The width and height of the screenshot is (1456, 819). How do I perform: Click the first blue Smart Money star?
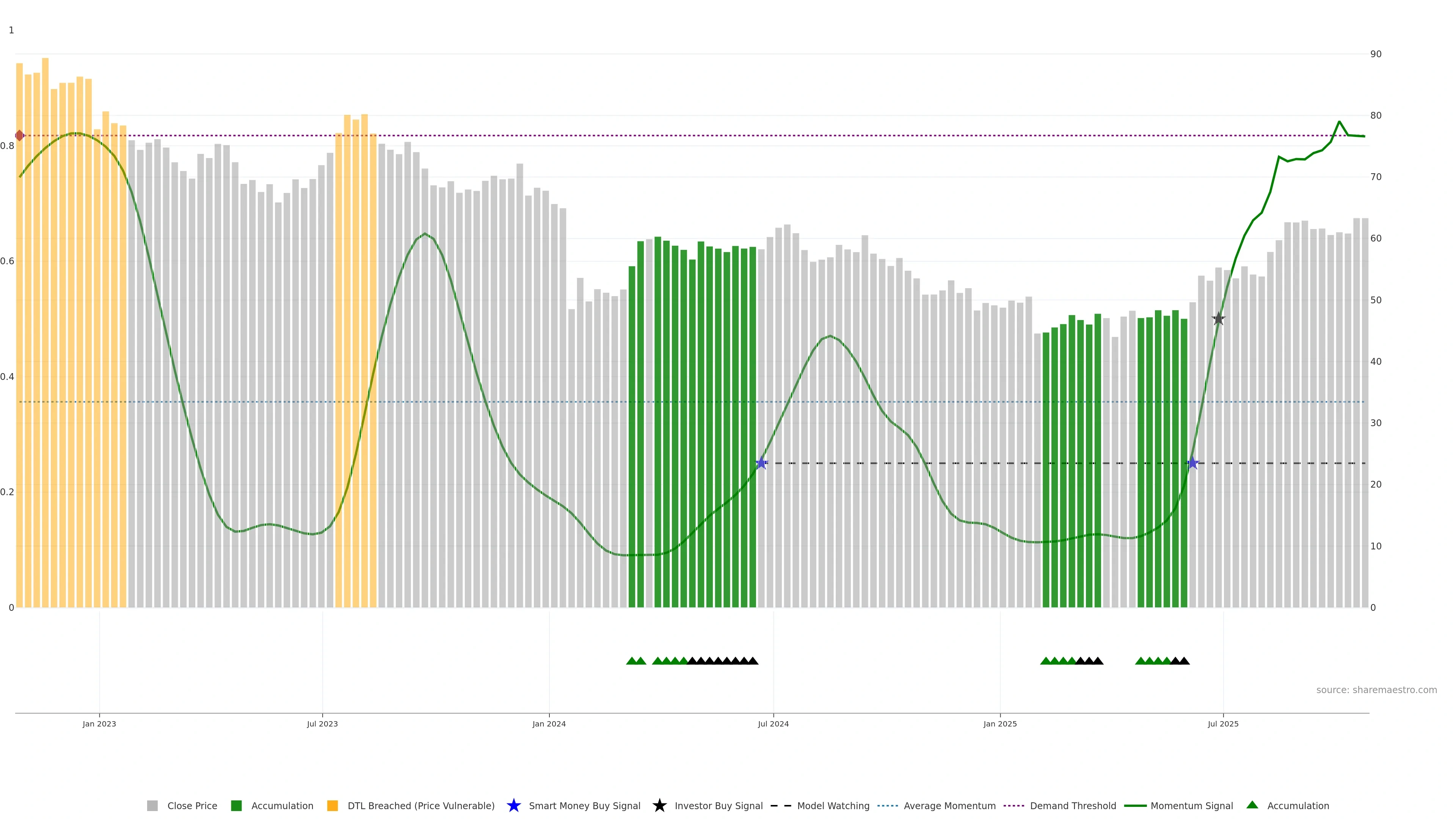click(x=761, y=463)
